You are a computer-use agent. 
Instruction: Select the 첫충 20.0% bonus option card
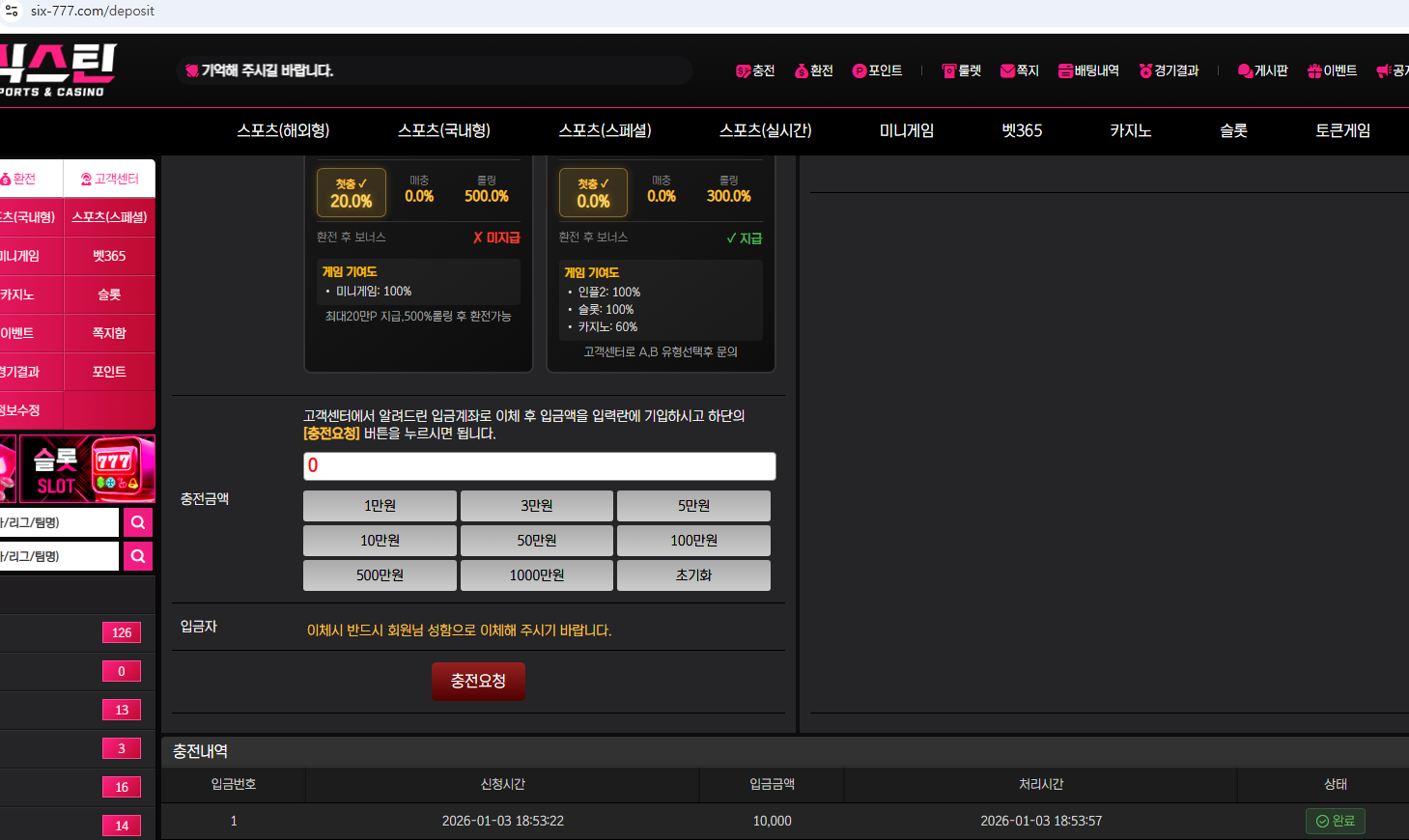tap(352, 193)
